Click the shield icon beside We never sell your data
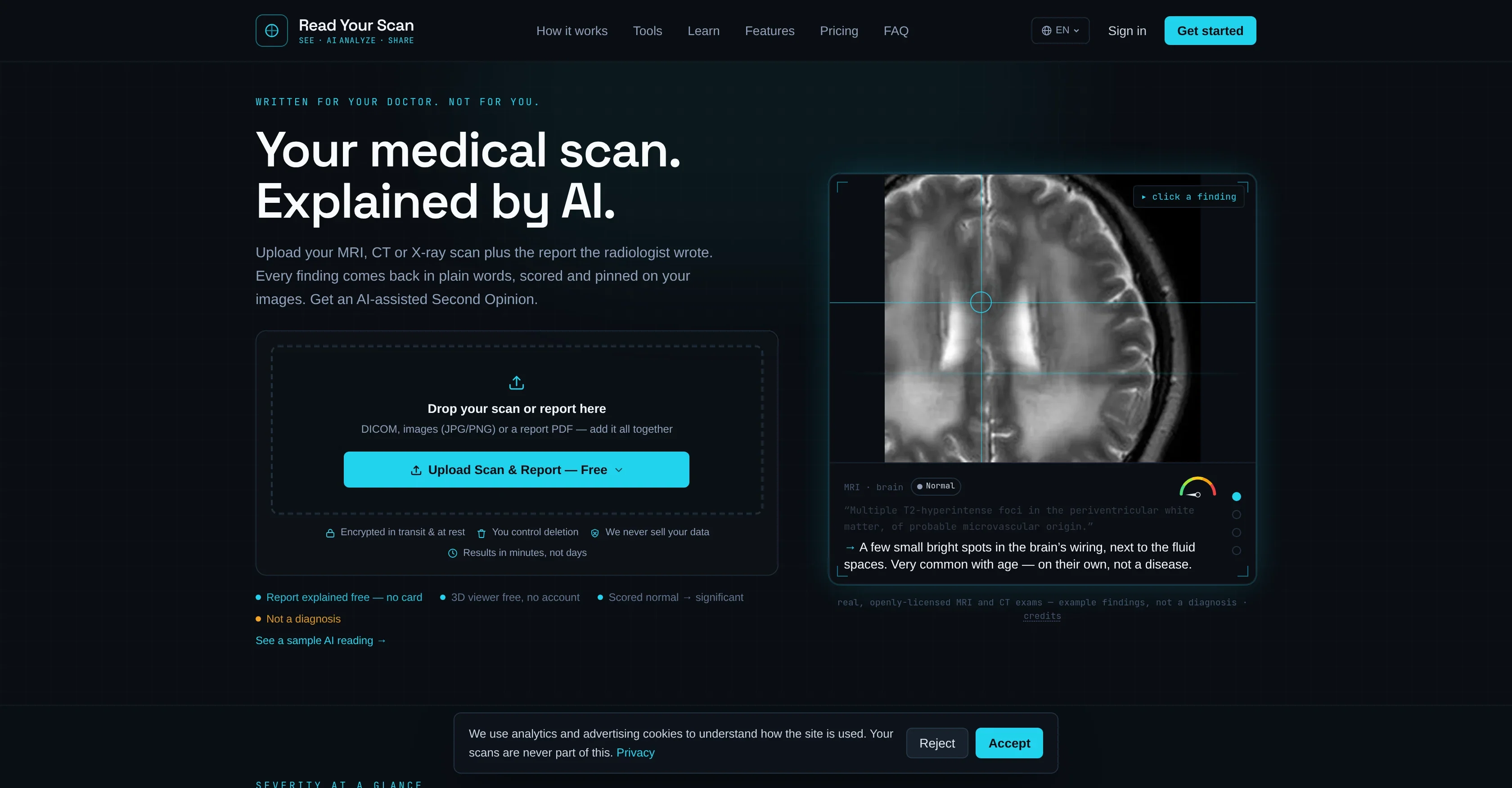This screenshot has width=1512, height=788. coord(594,533)
